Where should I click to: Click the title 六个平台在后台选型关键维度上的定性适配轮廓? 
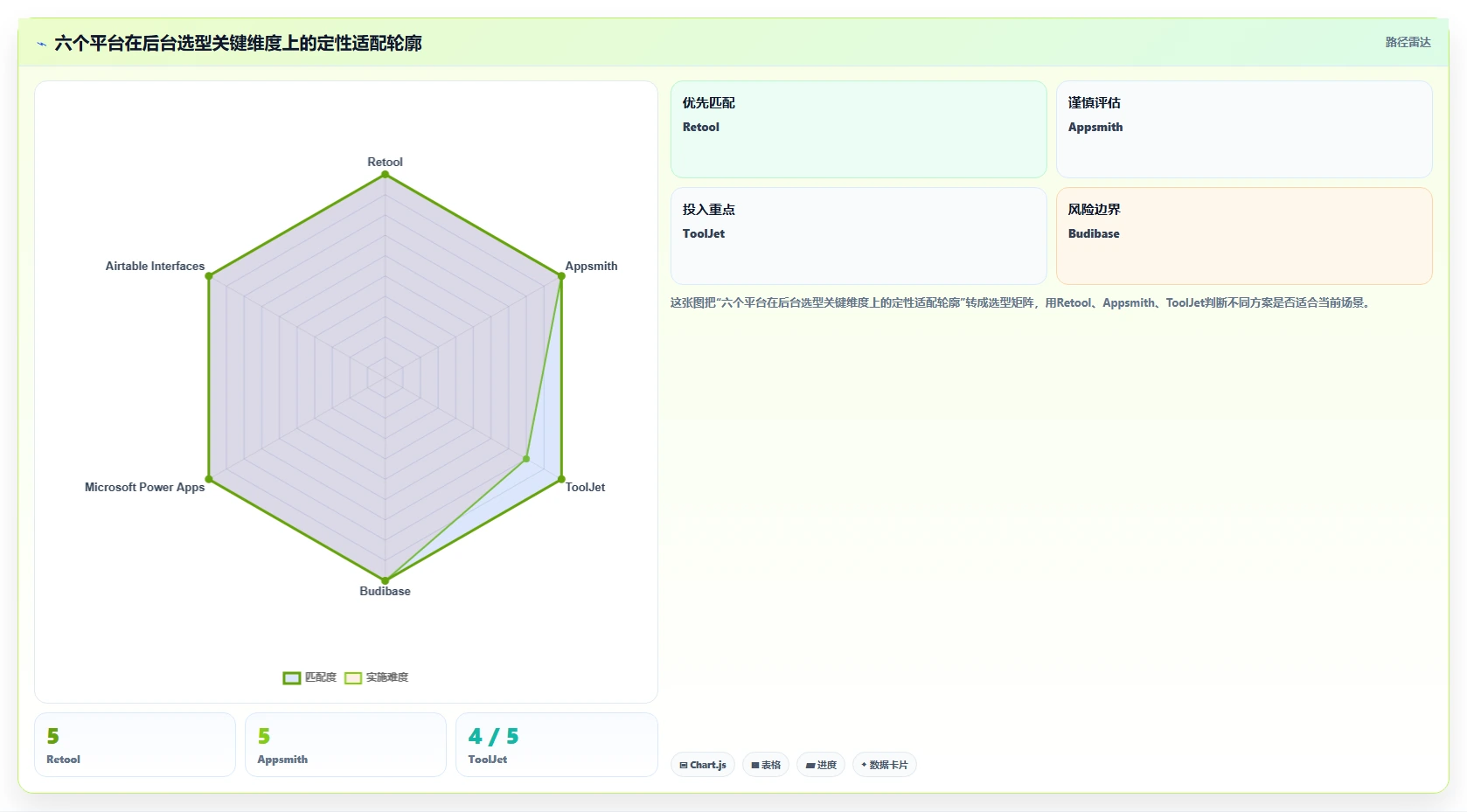point(238,43)
